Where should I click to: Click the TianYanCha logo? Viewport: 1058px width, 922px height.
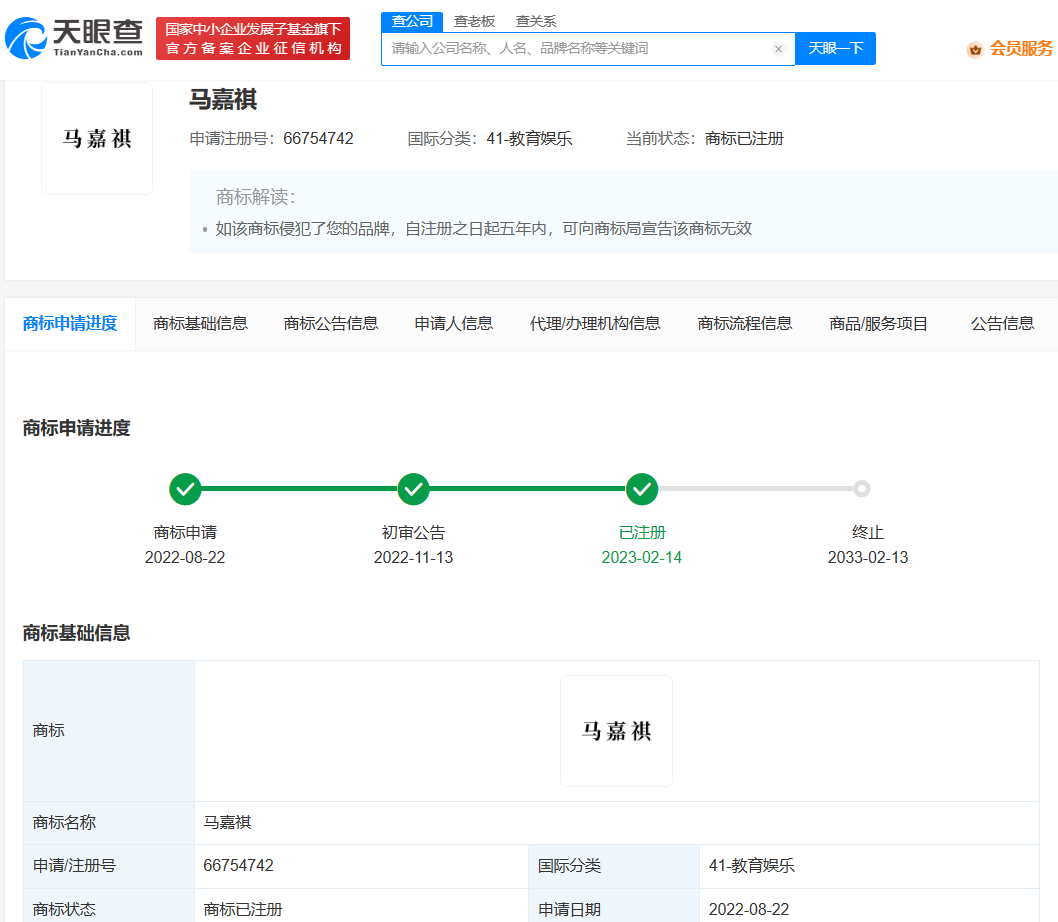(x=74, y=38)
